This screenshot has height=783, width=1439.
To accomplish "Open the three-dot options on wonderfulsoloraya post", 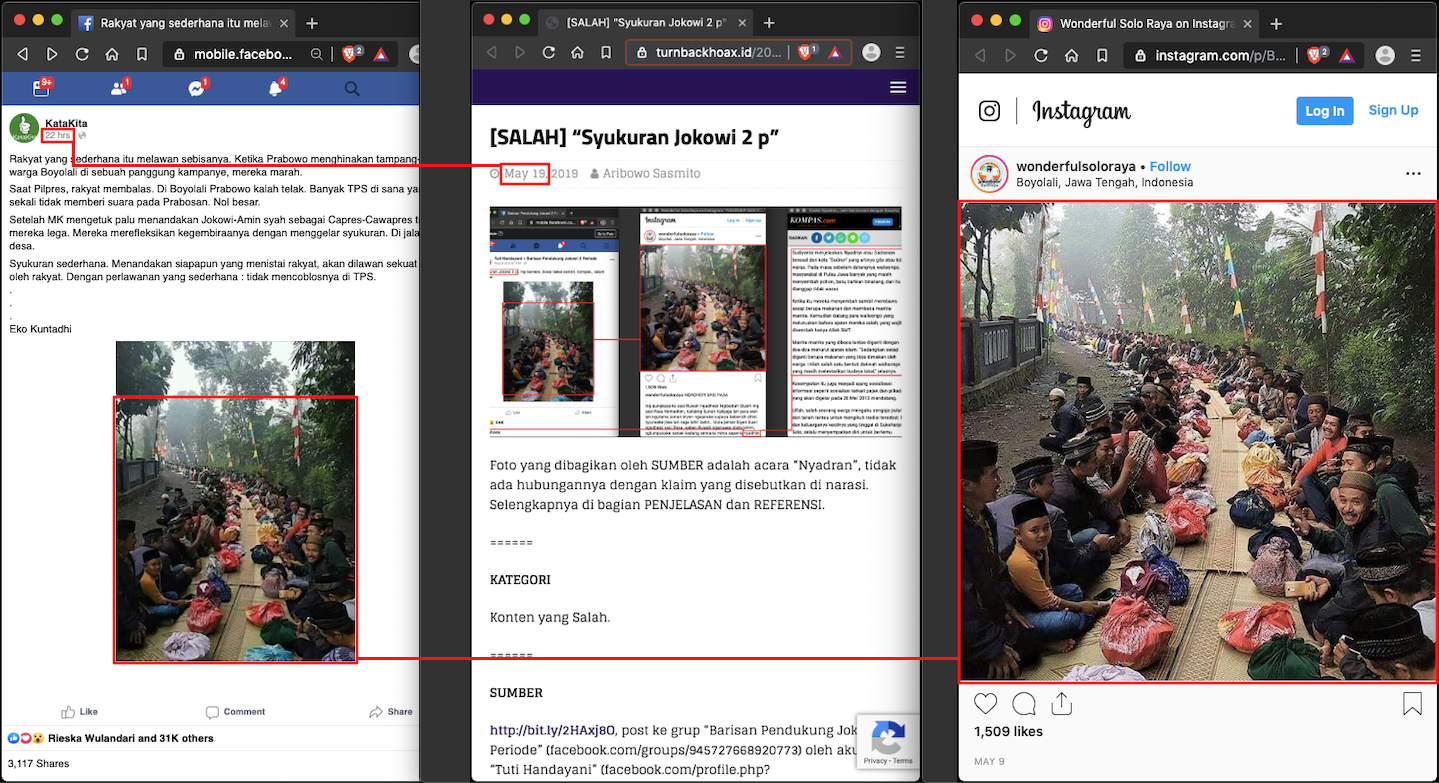I will 1413,173.
